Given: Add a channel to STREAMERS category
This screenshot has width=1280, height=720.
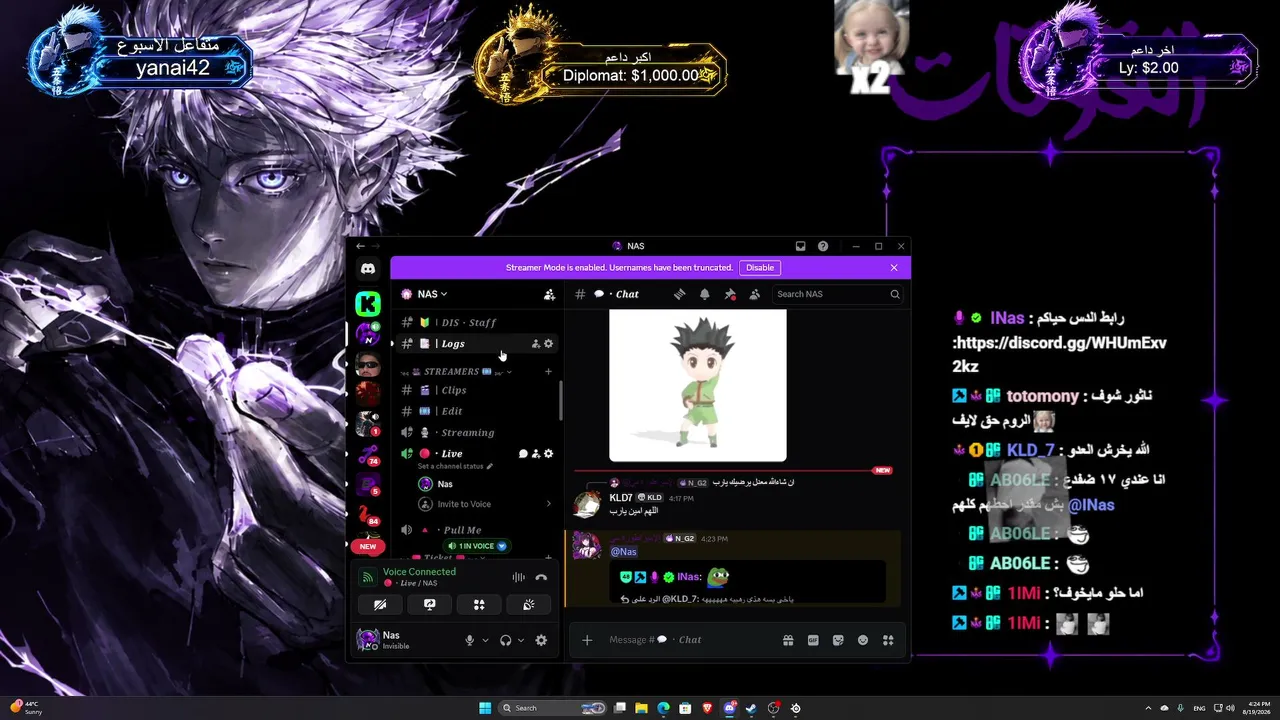Looking at the screenshot, I should (x=548, y=372).
